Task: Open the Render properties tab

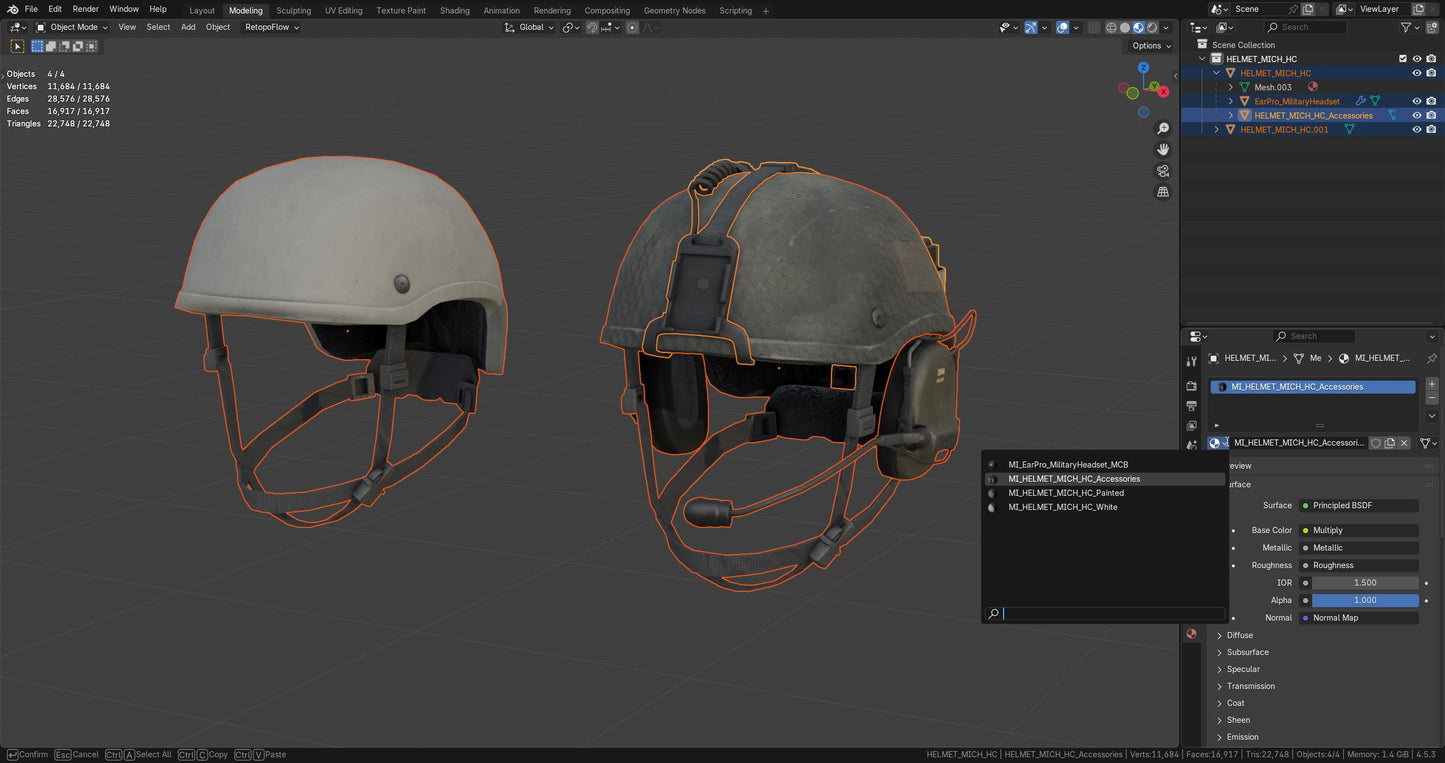Action: coord(1191,386)
